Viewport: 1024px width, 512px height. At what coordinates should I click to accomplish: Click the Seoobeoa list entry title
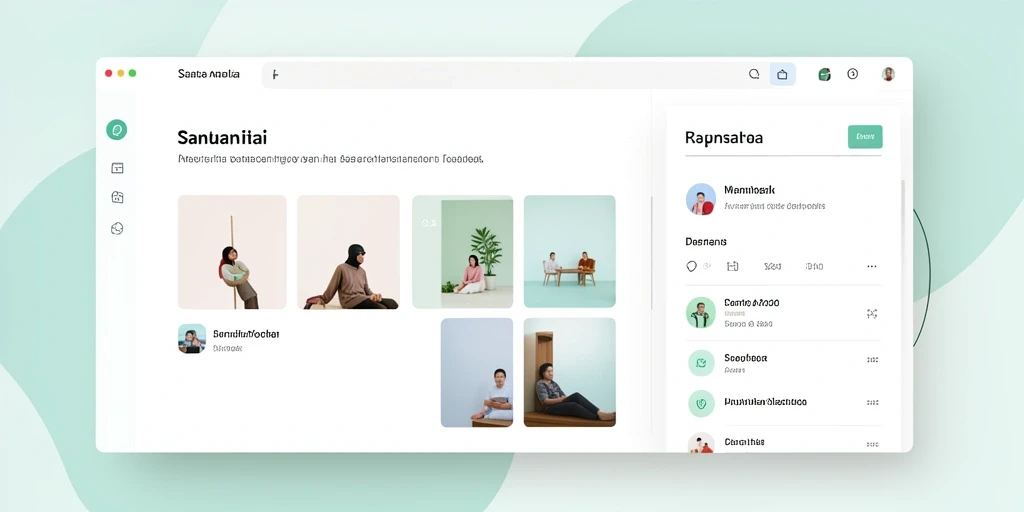pyautogui.click(x=745, y=358)
